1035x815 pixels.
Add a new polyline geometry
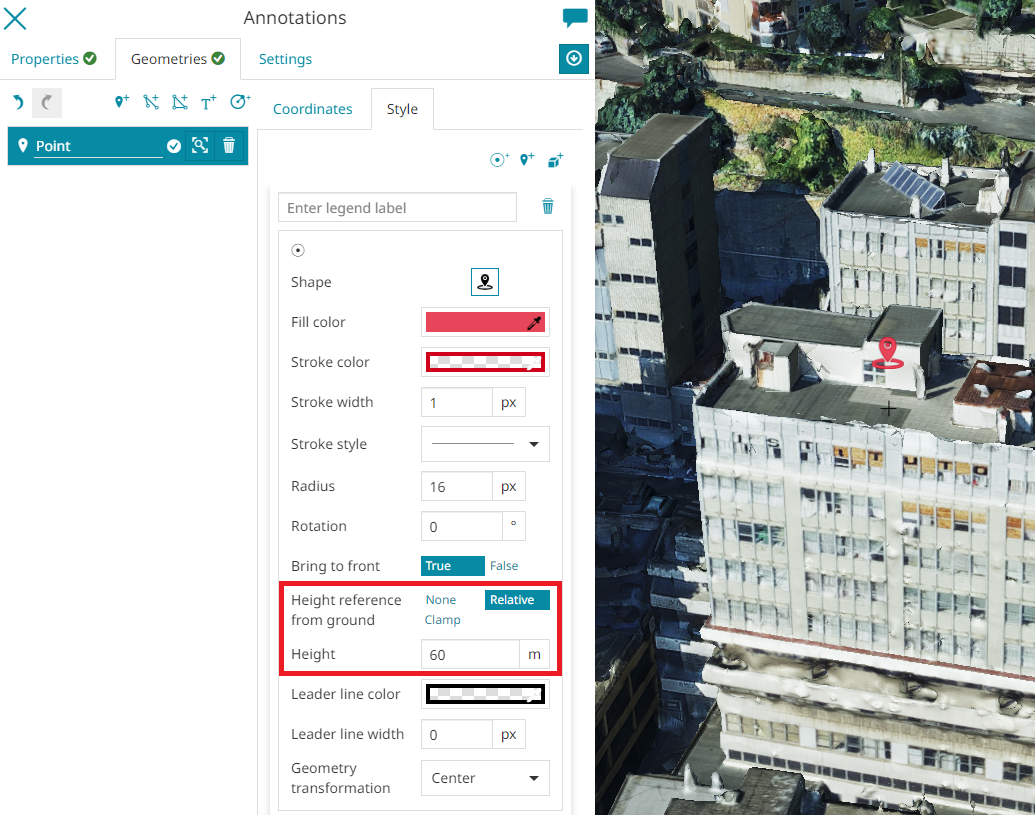[x=150, y=102]
